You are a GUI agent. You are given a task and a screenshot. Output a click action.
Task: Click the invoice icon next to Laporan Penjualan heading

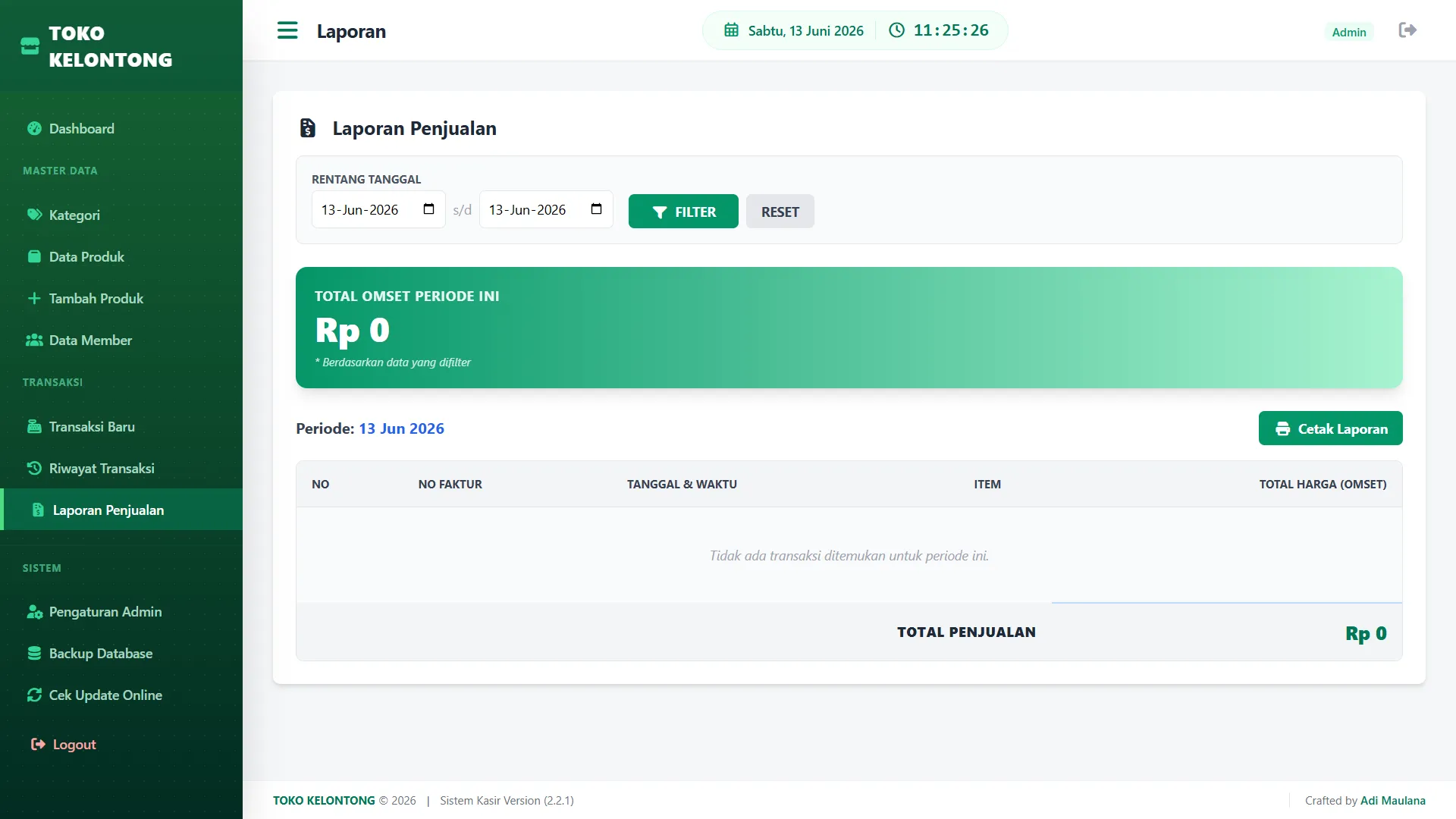pyautogui.click(x=307, y=128)
